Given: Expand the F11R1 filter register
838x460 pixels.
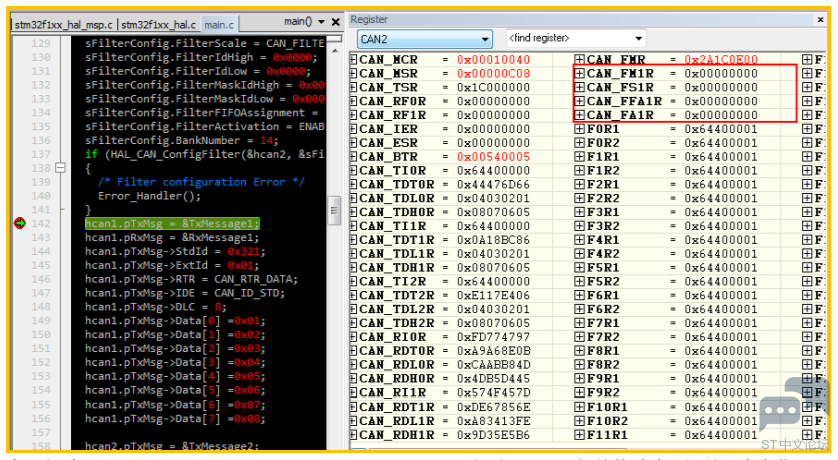Looking at the screenshot, I should pos(579,435).
